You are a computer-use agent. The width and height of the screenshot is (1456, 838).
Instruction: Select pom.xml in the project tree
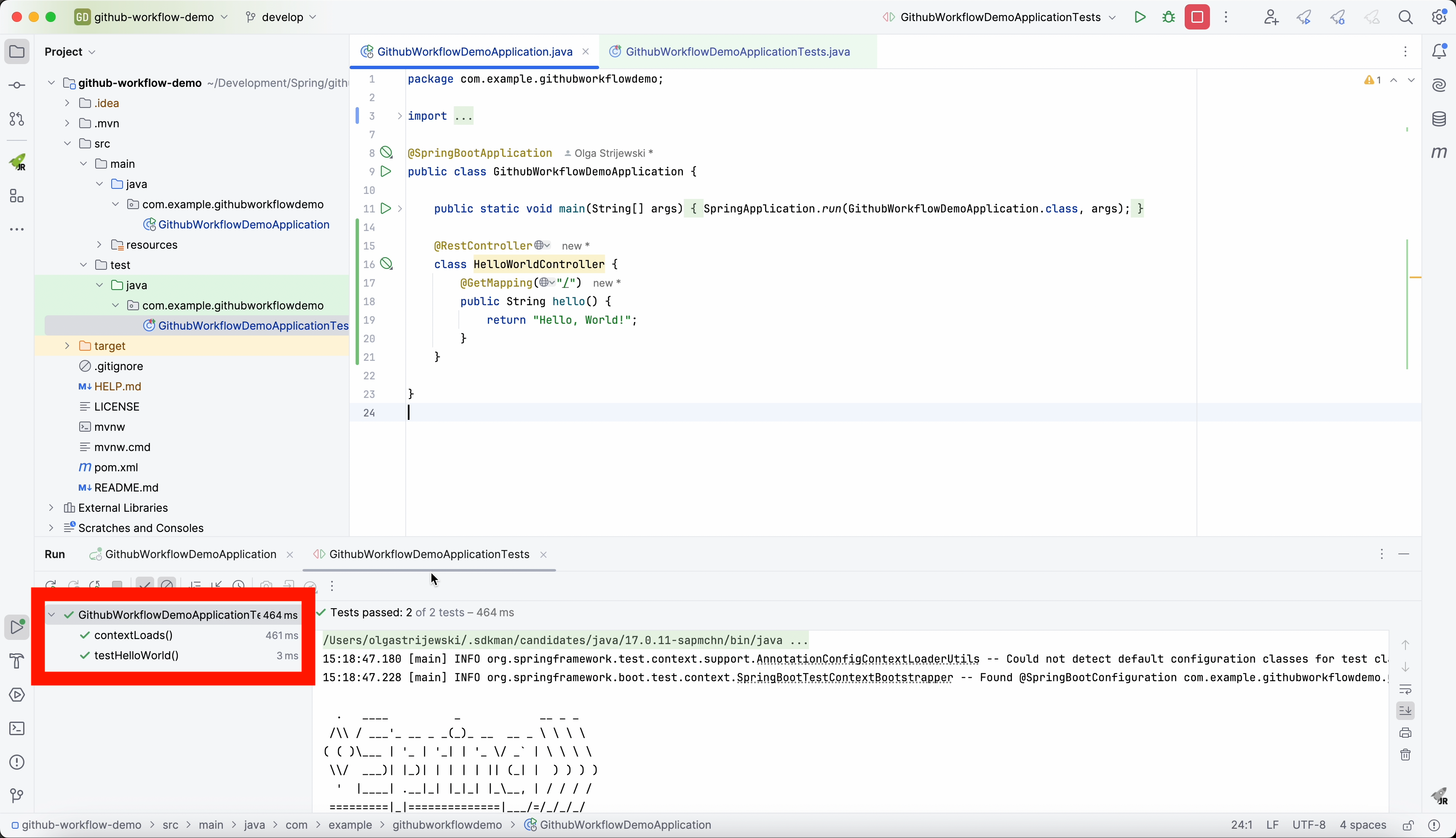pyautogui.click(x=115, y=467)
